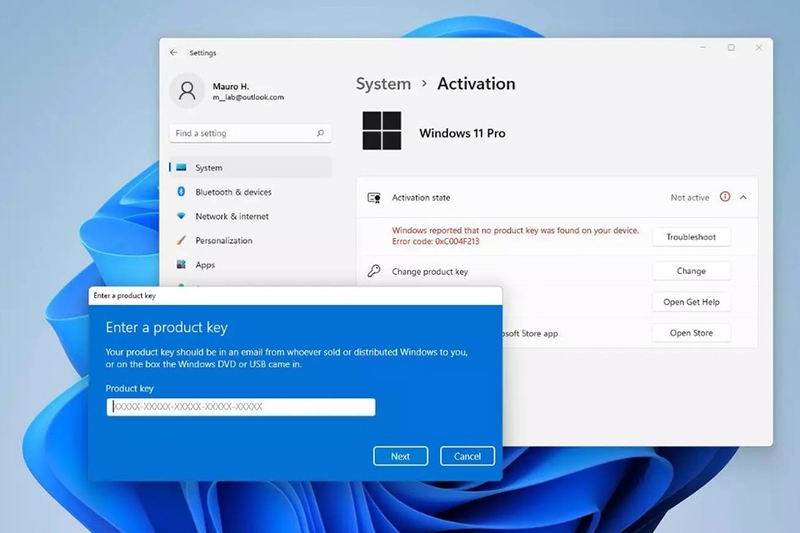Click the Error code 0xC004F213 text
The image size is (800, 533).
[x=436, y=241]
